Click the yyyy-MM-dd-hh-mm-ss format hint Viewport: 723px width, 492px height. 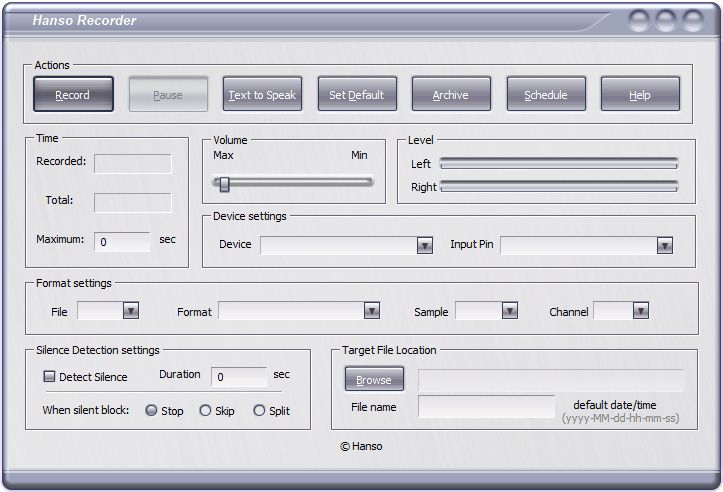(620, 418)
